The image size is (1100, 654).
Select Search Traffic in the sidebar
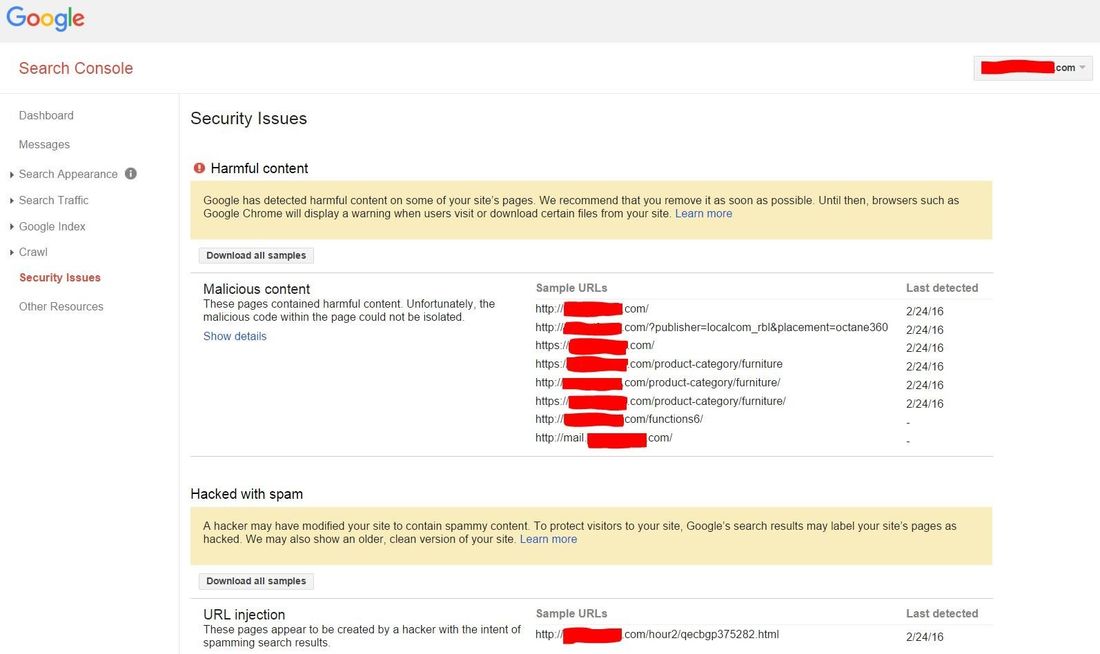point(53,200)
